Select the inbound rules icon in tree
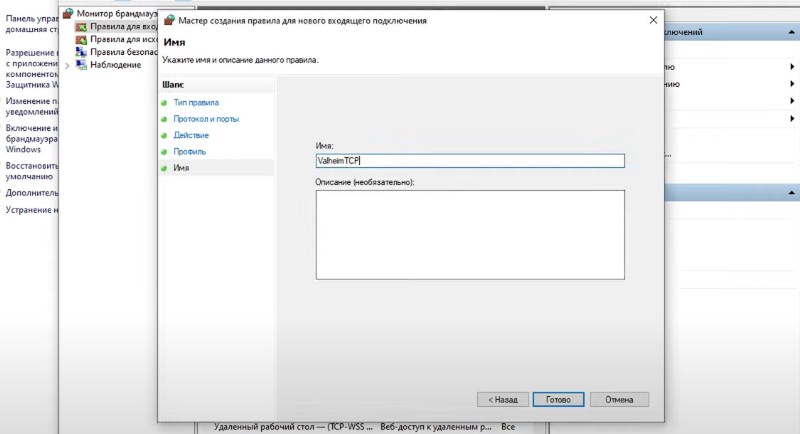 (x=81, y=27)
